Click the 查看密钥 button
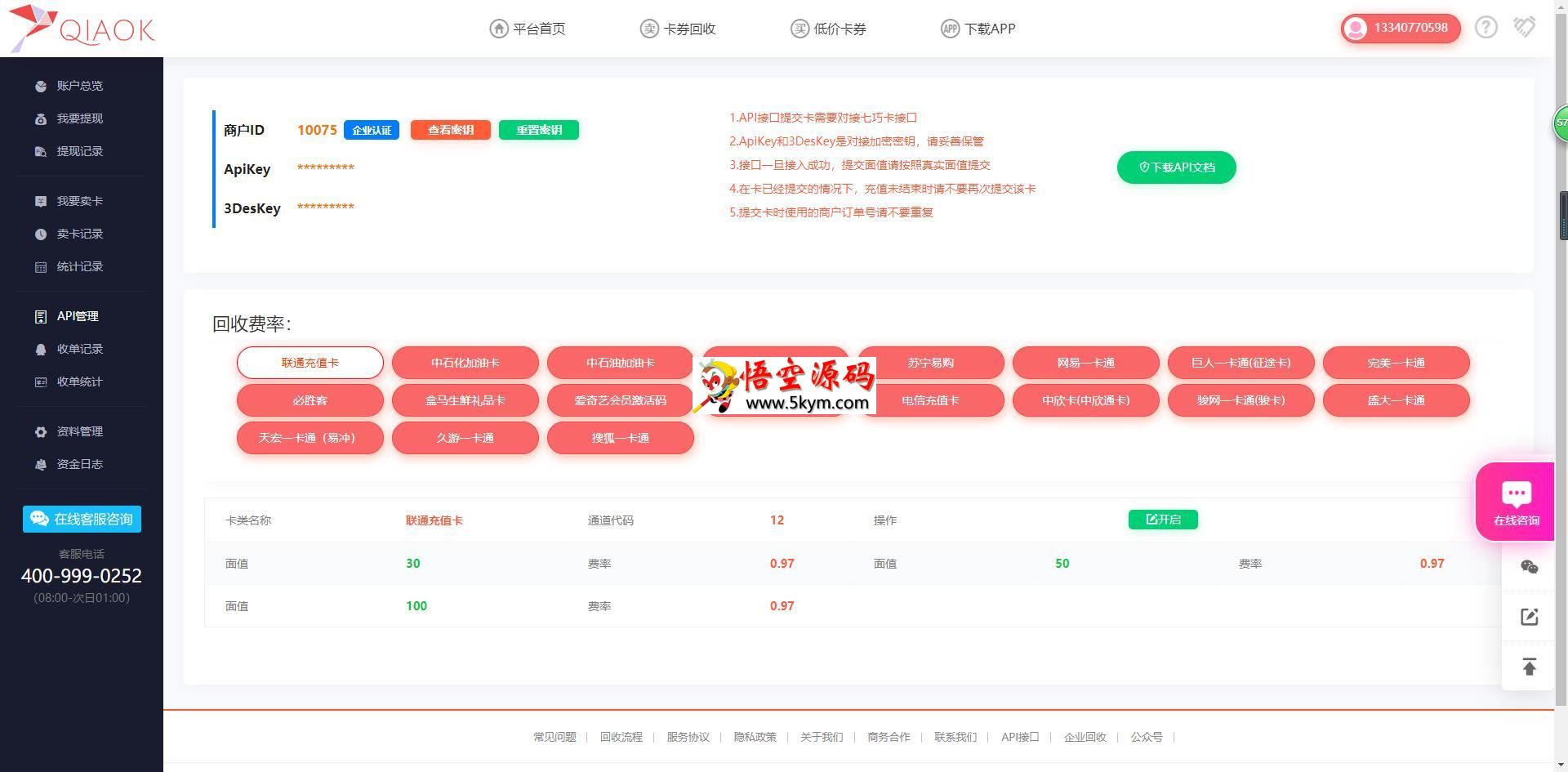This screenshot has height=772, width=1568. [x=451, y=130]
